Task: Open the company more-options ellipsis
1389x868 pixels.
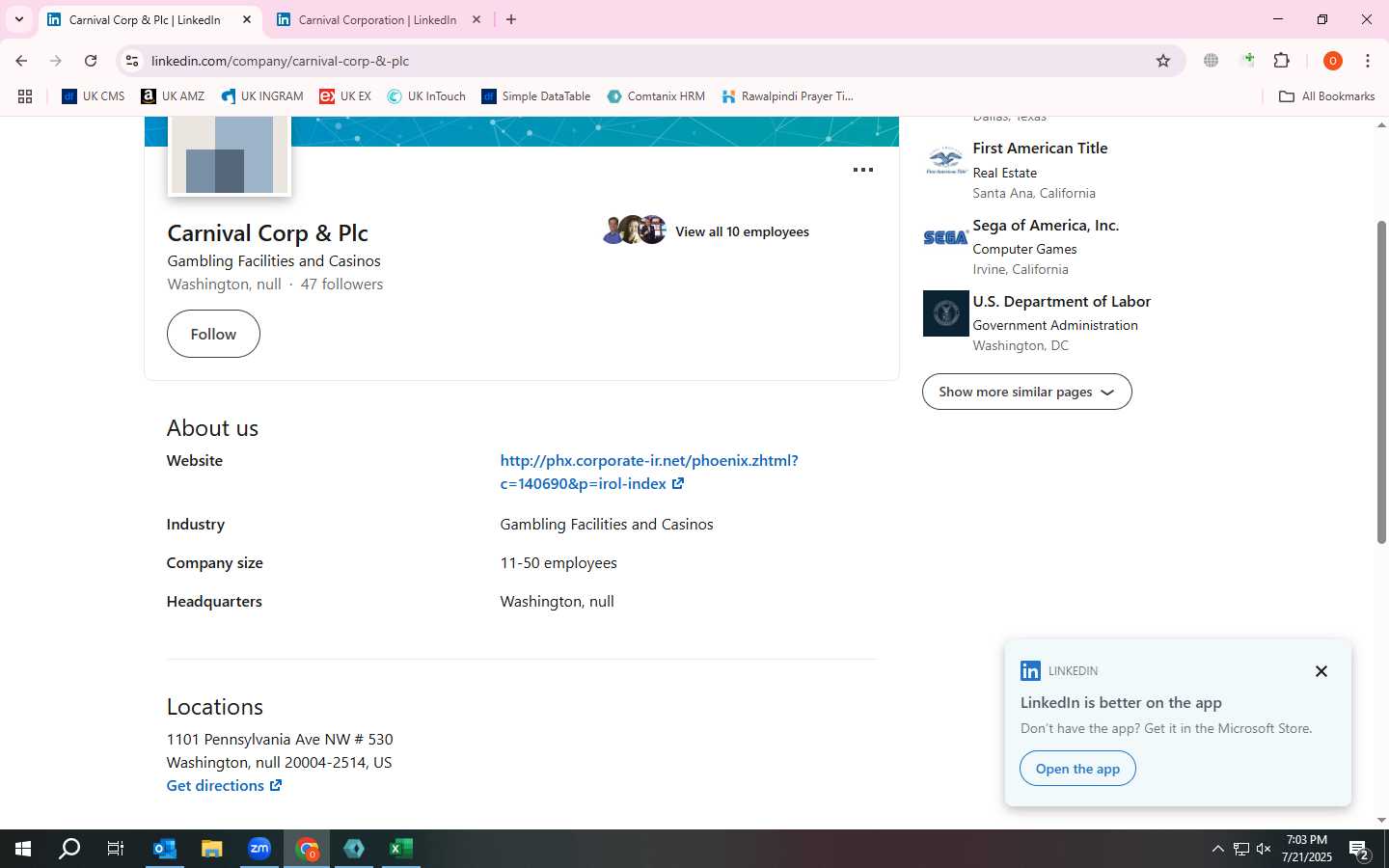Action: pyautogui.click(x=863, y=170)
